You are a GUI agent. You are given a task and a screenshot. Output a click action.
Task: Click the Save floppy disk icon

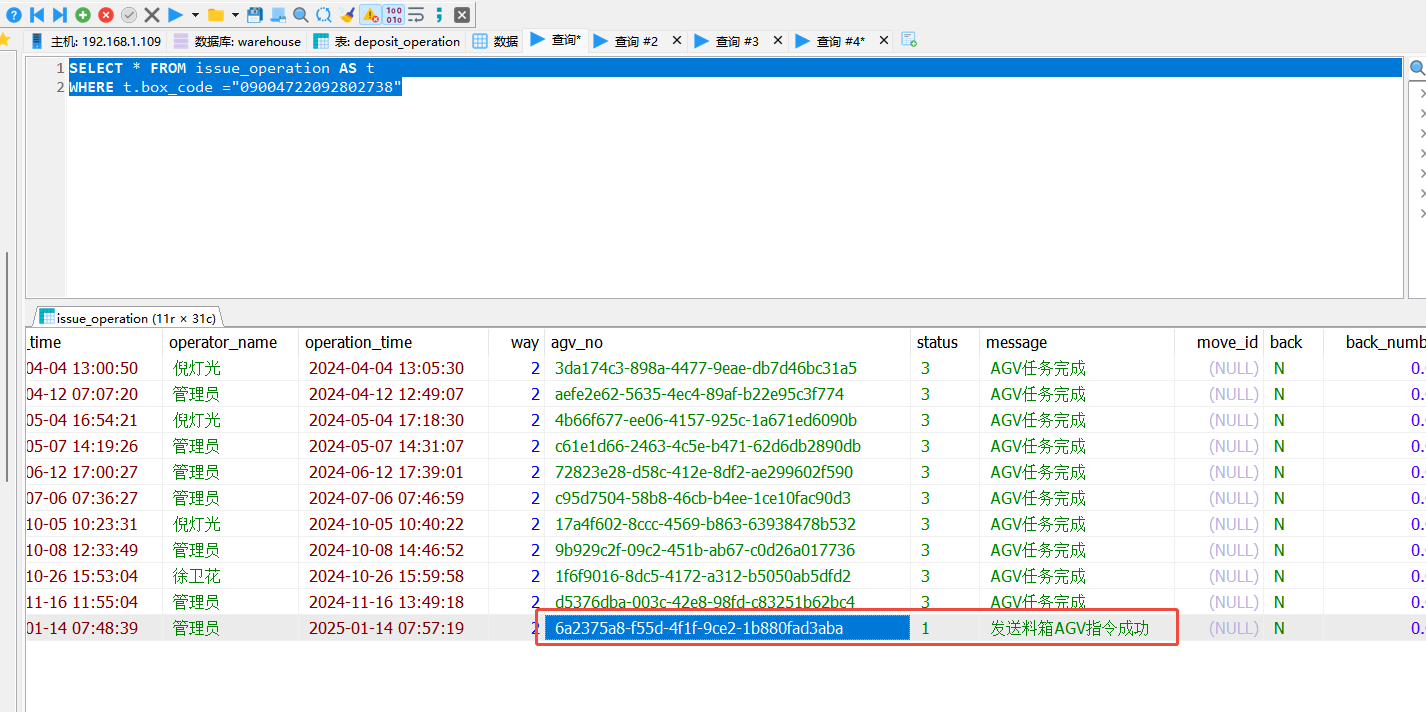[x=254, y=15]
